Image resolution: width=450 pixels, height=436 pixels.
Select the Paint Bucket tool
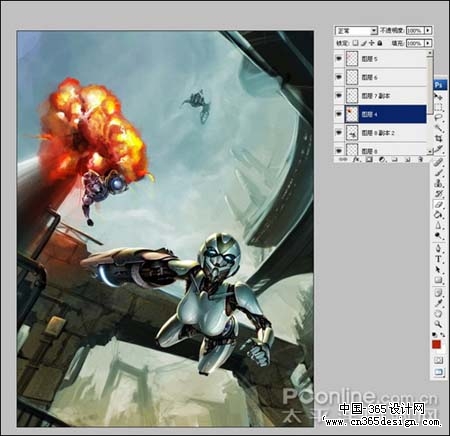tap(438, 215)
